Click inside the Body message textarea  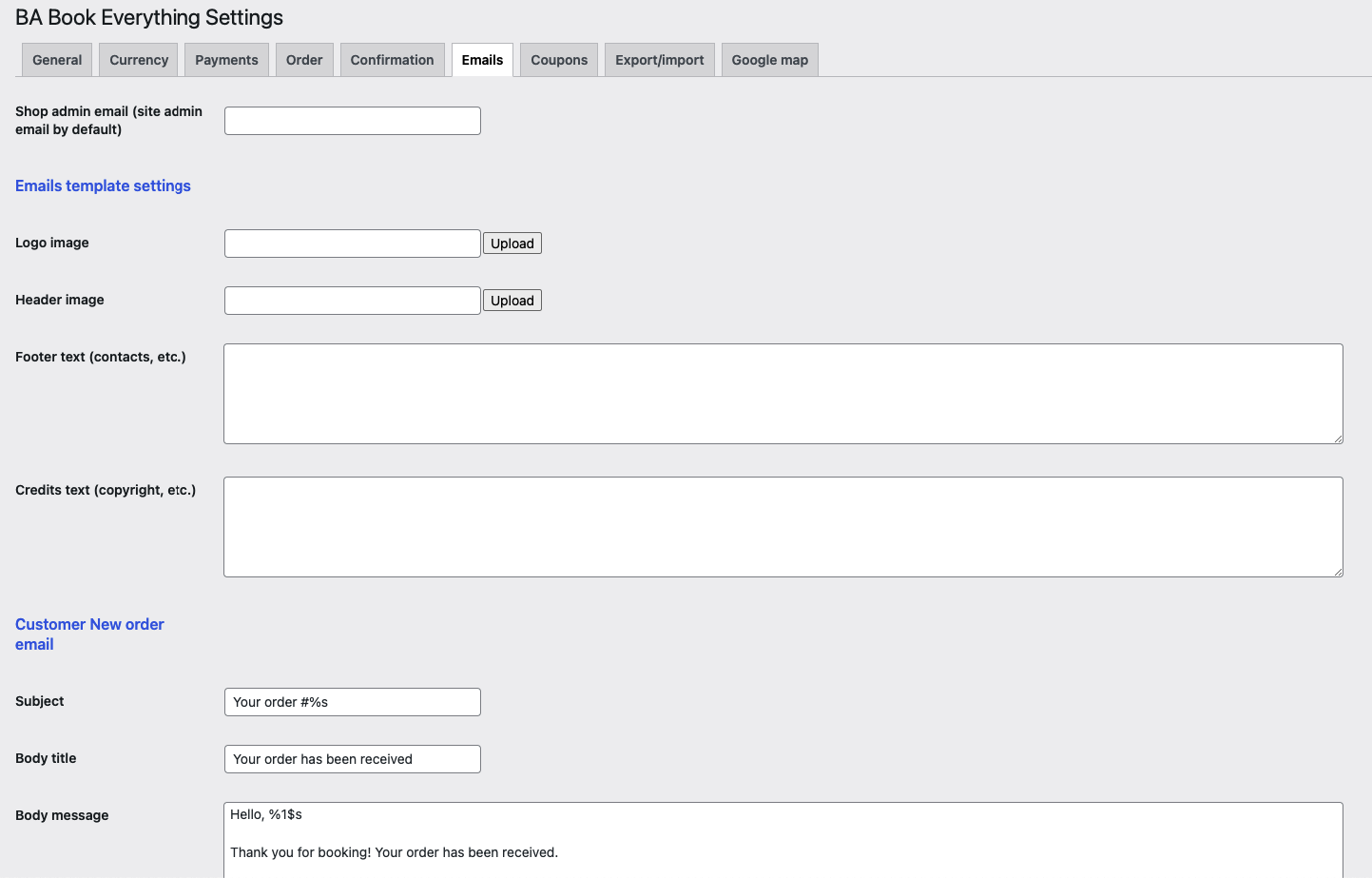tap(783, 842)
